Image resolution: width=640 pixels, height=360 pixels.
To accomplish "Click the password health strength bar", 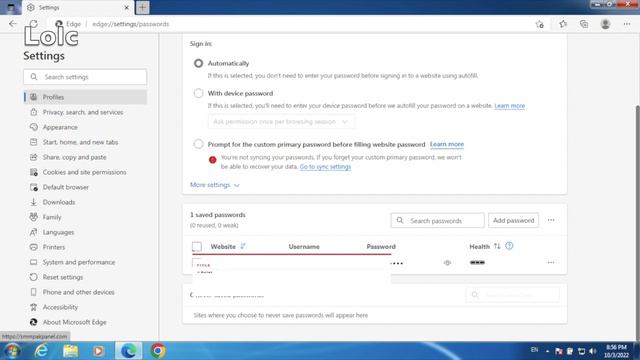I will click(x=477, y=262).
